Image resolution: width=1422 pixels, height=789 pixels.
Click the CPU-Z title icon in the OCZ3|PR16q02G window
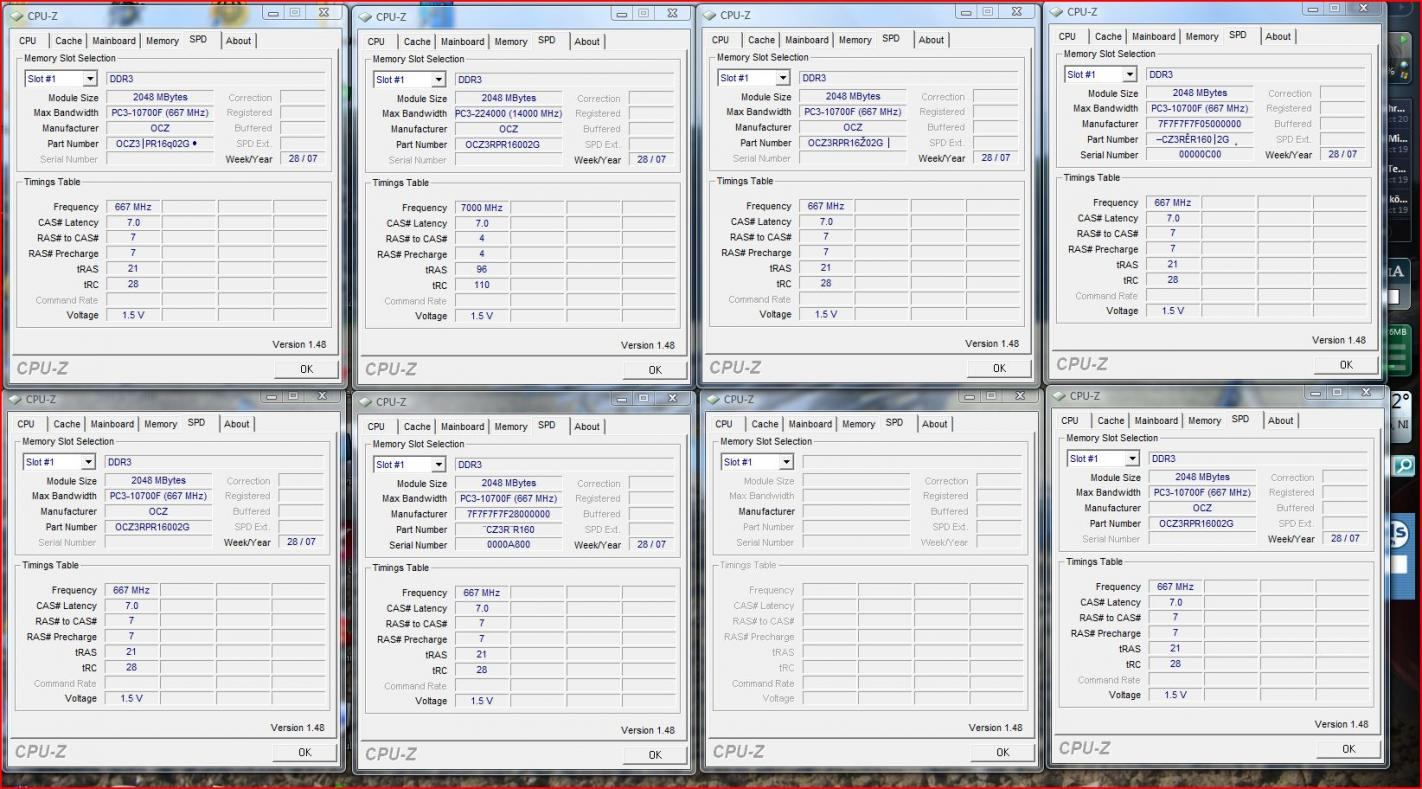pyautogui.click(x=17, y=16)
